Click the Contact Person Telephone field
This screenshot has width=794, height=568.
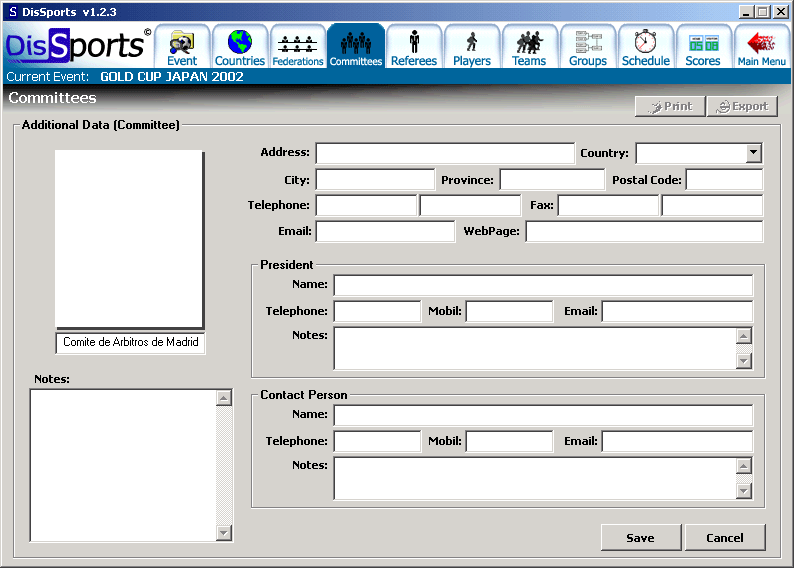[377, 441]
